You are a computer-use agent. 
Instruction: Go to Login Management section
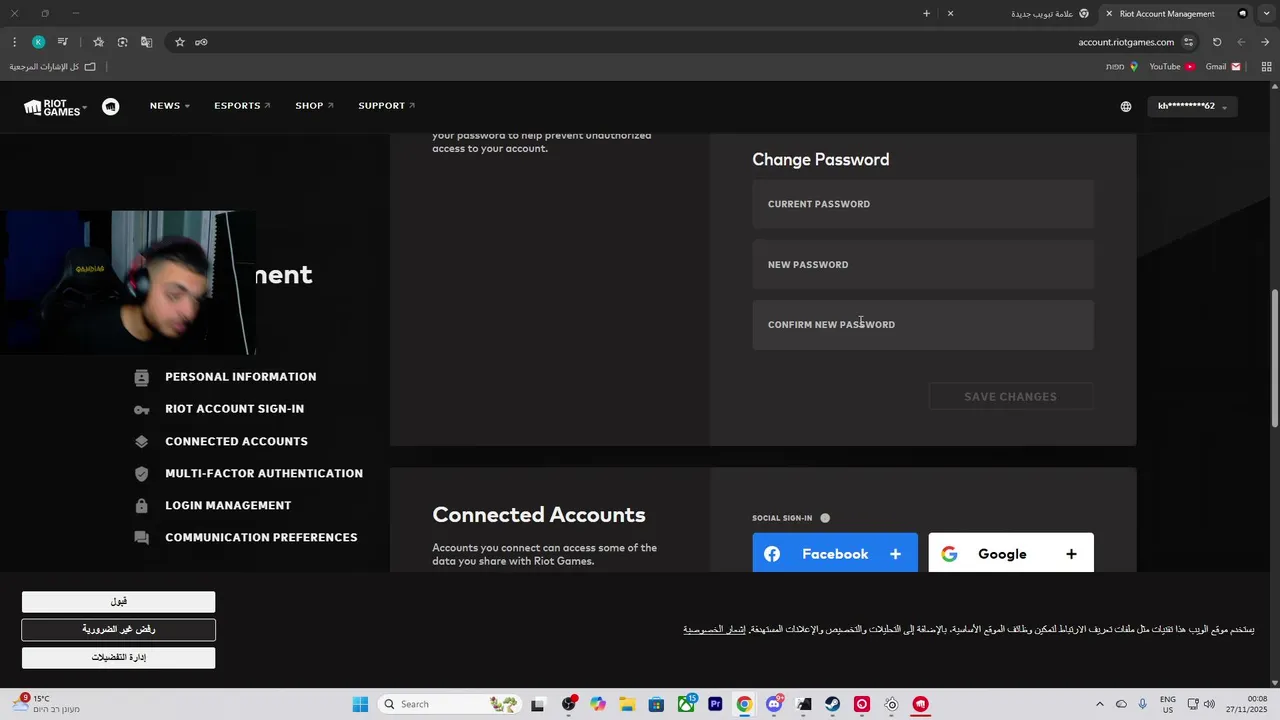(x=228, y=506)
